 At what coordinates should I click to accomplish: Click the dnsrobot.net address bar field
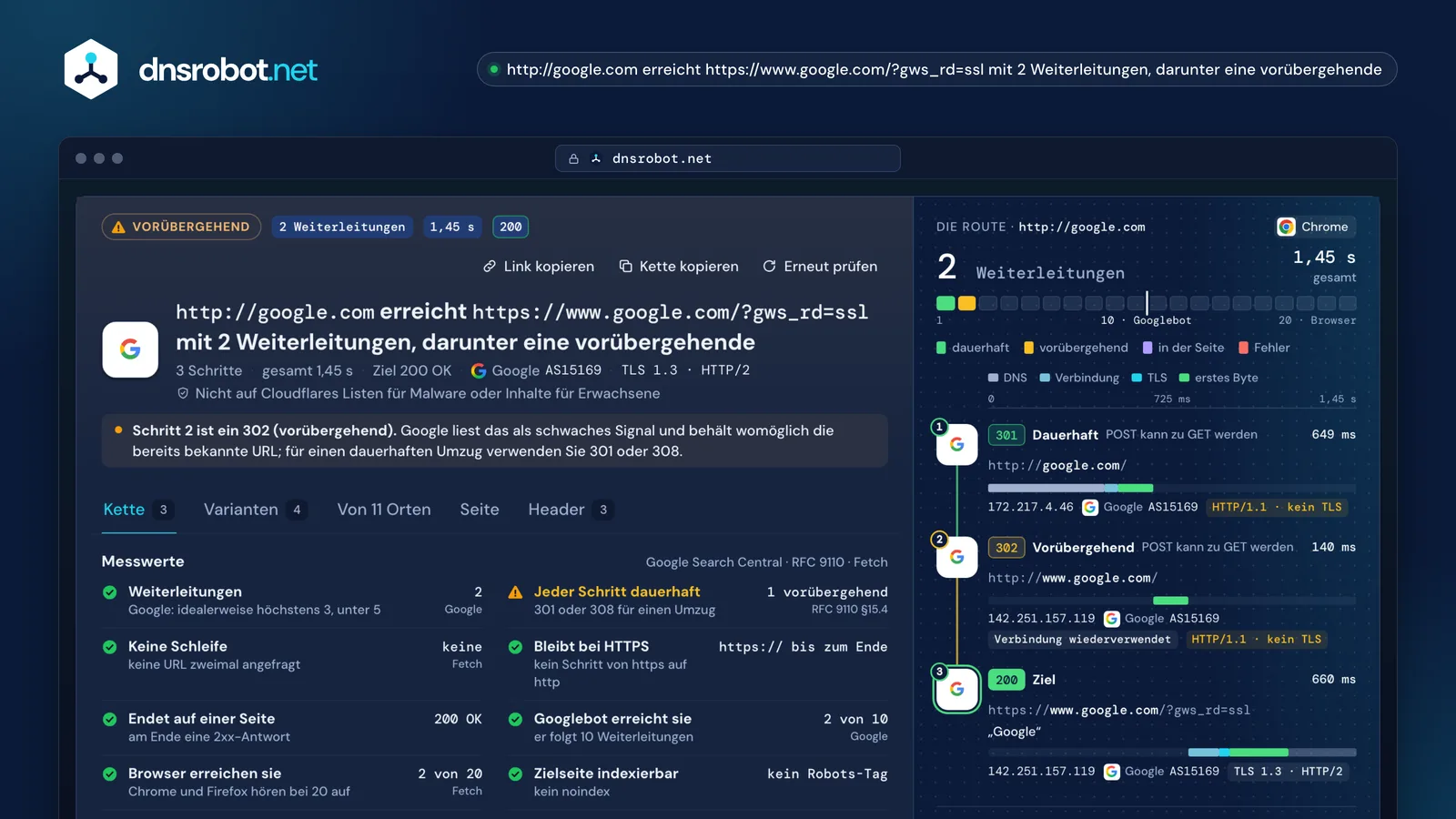click(x=728, y=158)
